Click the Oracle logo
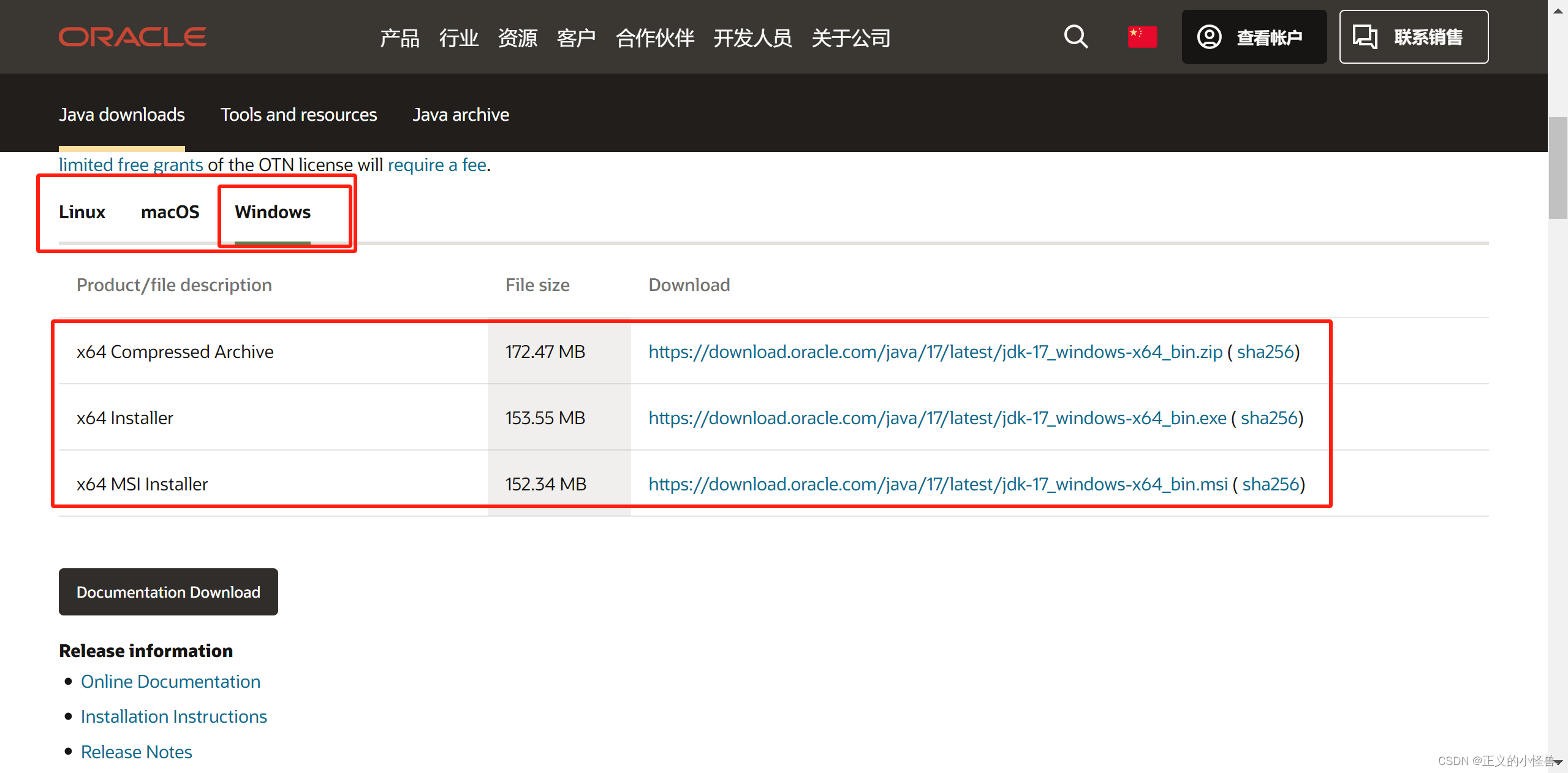This screenshot has height=773, width=1568. coord(132,37)
